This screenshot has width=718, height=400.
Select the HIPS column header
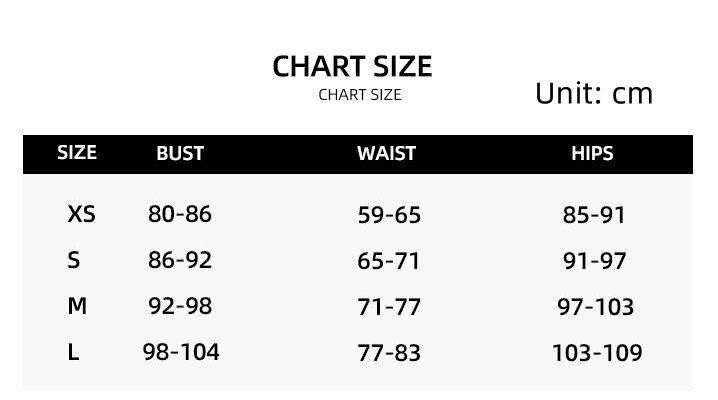[592, 154]
